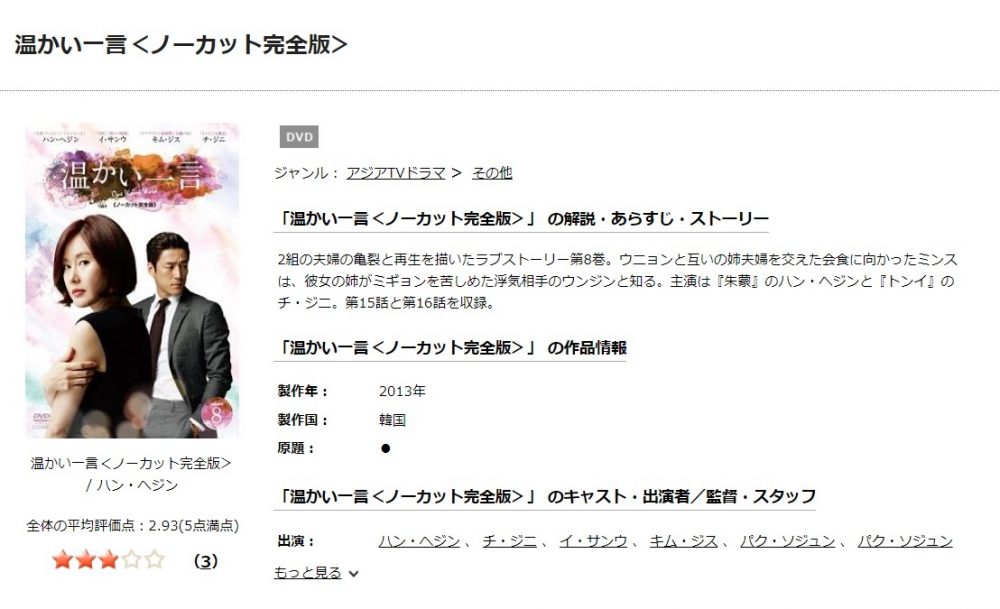Click the gray DVD format badge
This screenshot has height=609, width=1000.
pyautogui.click(x=299, y=136)
